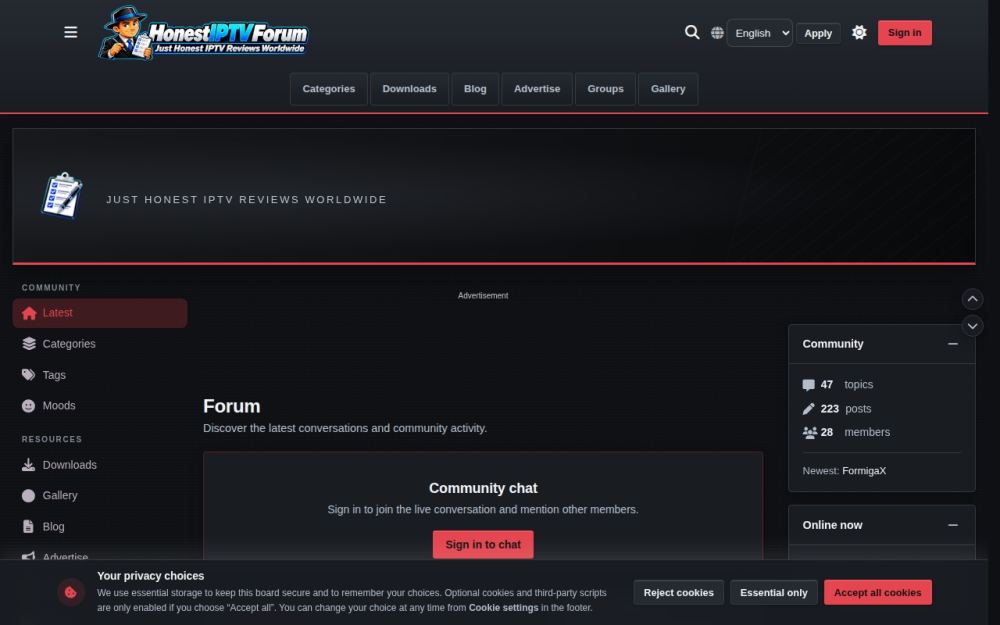Open Downloads in top navigation
This screenshot has height=625, width=1000.
click(x=409, y=89)
